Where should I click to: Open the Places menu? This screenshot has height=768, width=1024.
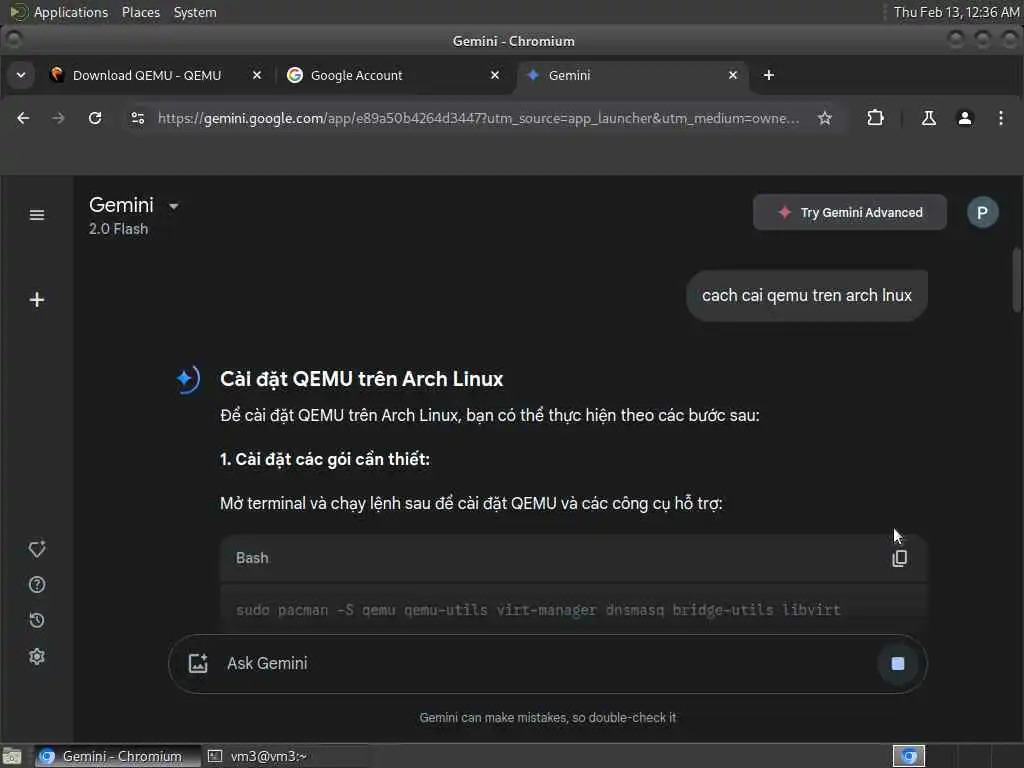(x=140, y=12)
